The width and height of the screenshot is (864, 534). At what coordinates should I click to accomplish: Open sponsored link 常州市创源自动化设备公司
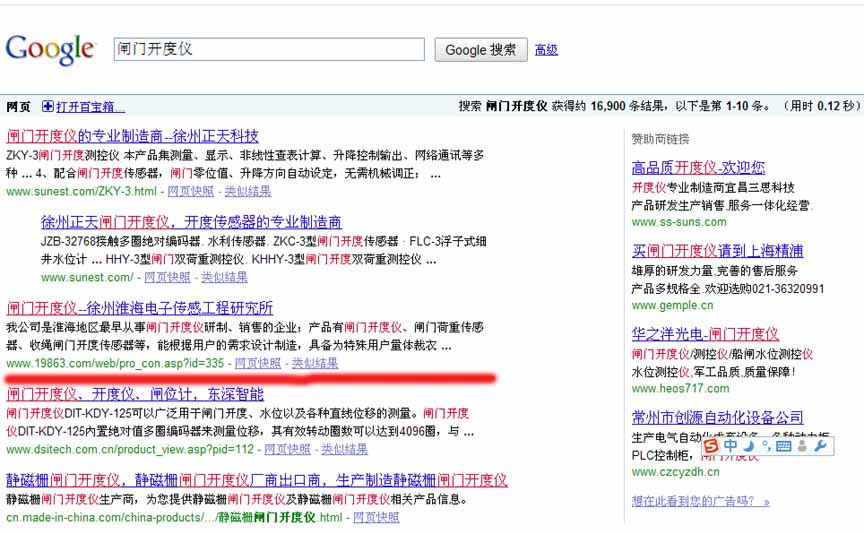717,417
